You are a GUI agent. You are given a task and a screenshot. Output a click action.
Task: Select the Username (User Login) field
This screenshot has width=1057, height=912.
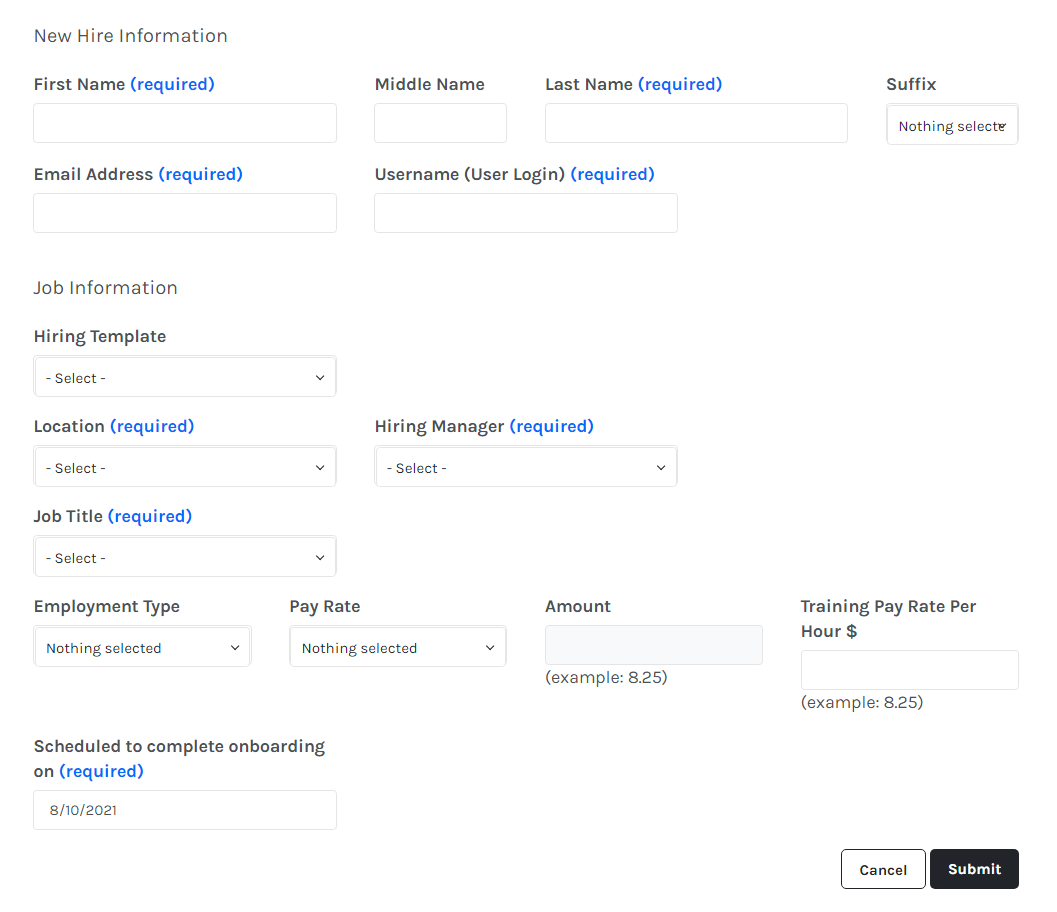click(526, 213)
